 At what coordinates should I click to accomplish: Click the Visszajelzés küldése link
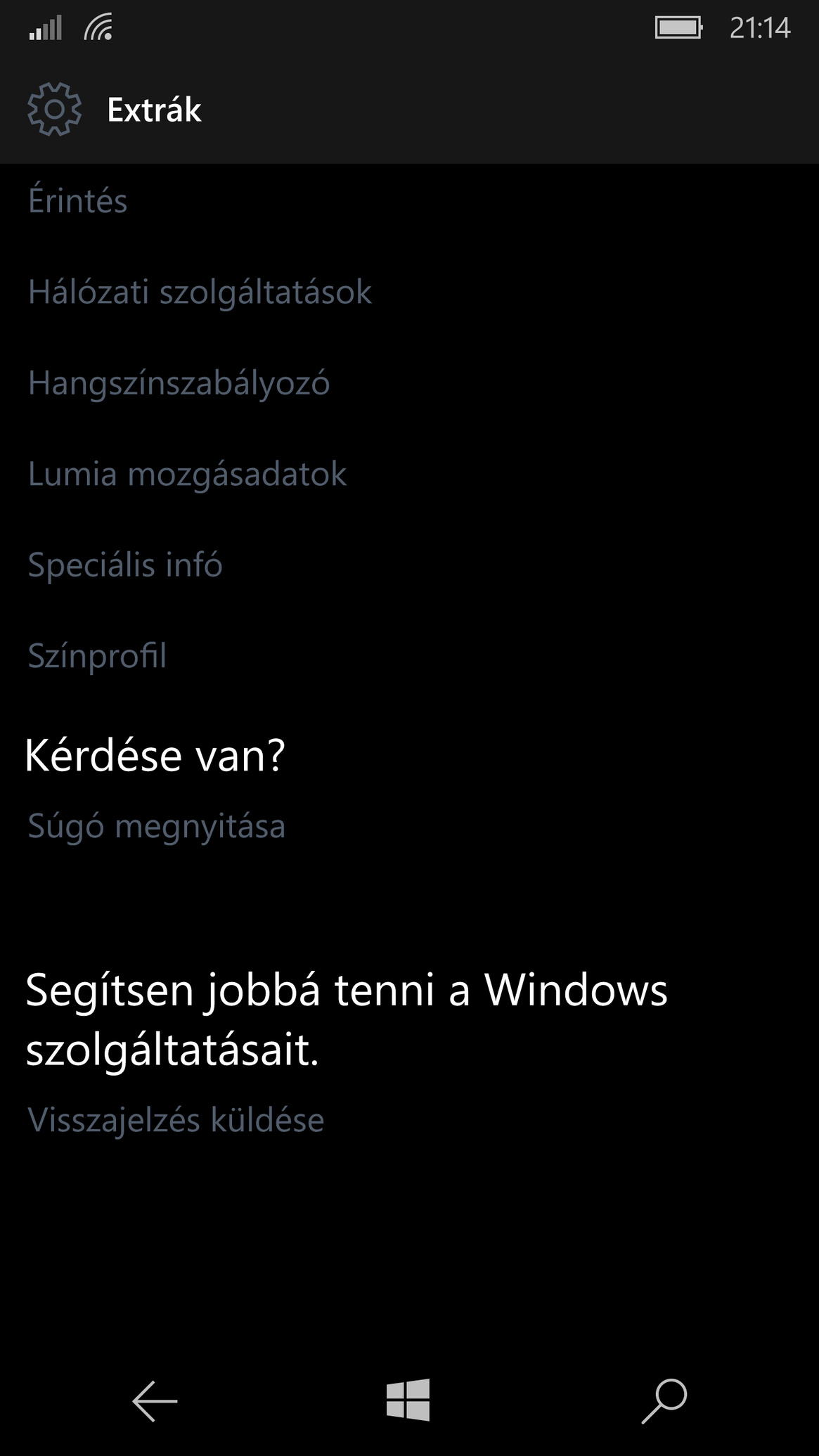[176, 1120]
